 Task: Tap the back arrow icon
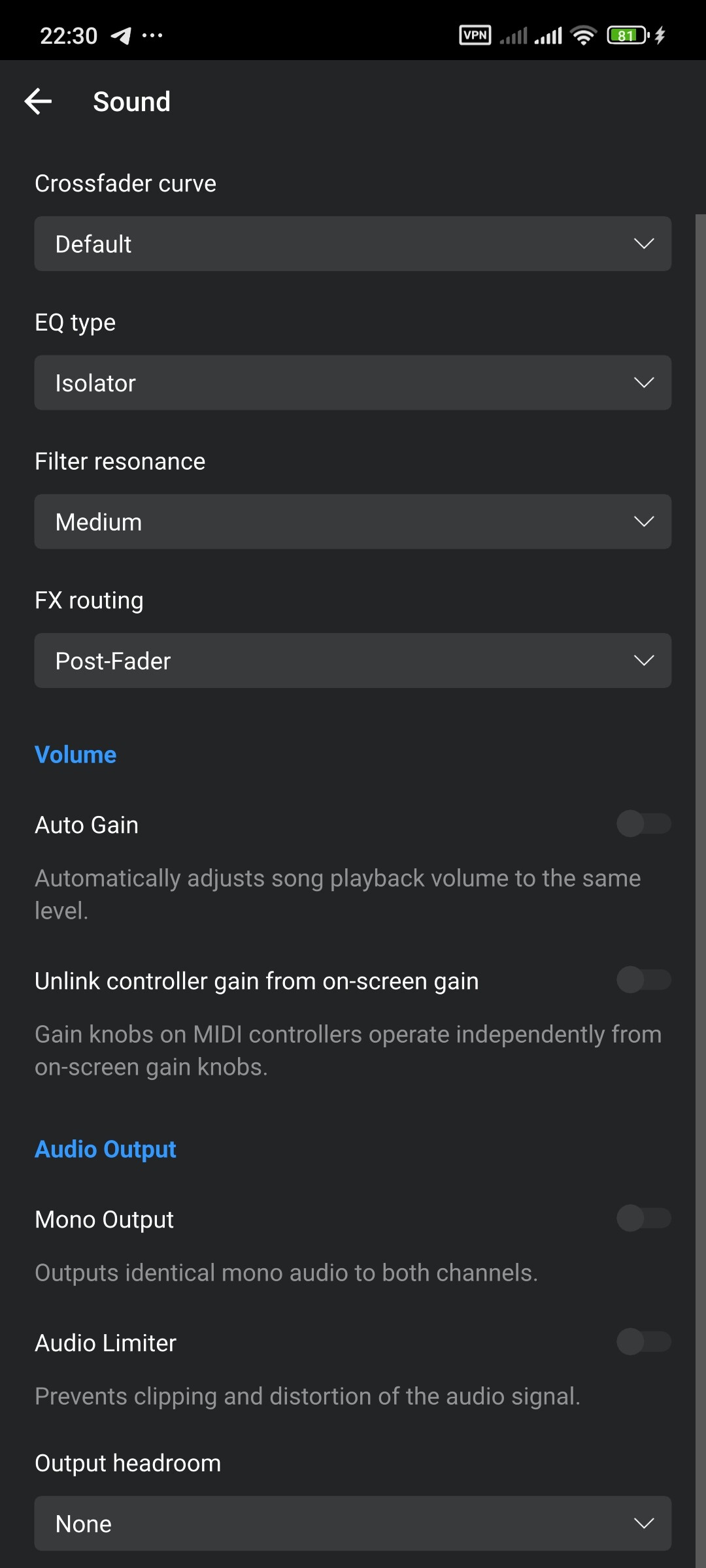(x=38, y=101)
